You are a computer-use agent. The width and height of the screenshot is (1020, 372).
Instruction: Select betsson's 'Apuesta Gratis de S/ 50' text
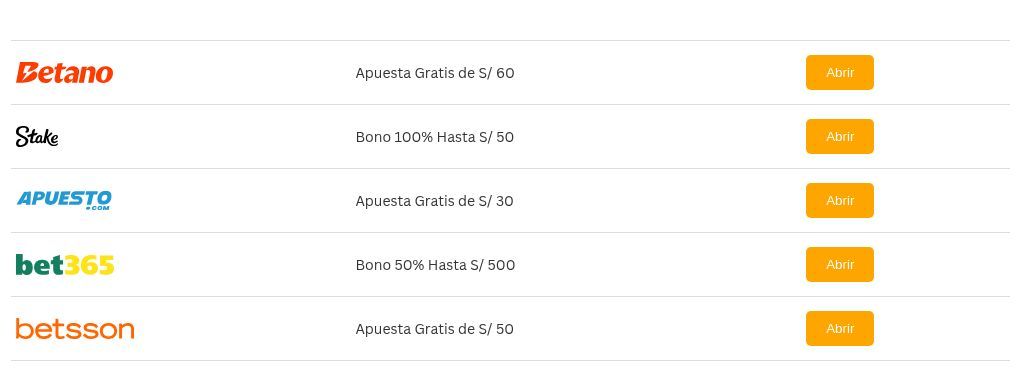pos(434,329)
